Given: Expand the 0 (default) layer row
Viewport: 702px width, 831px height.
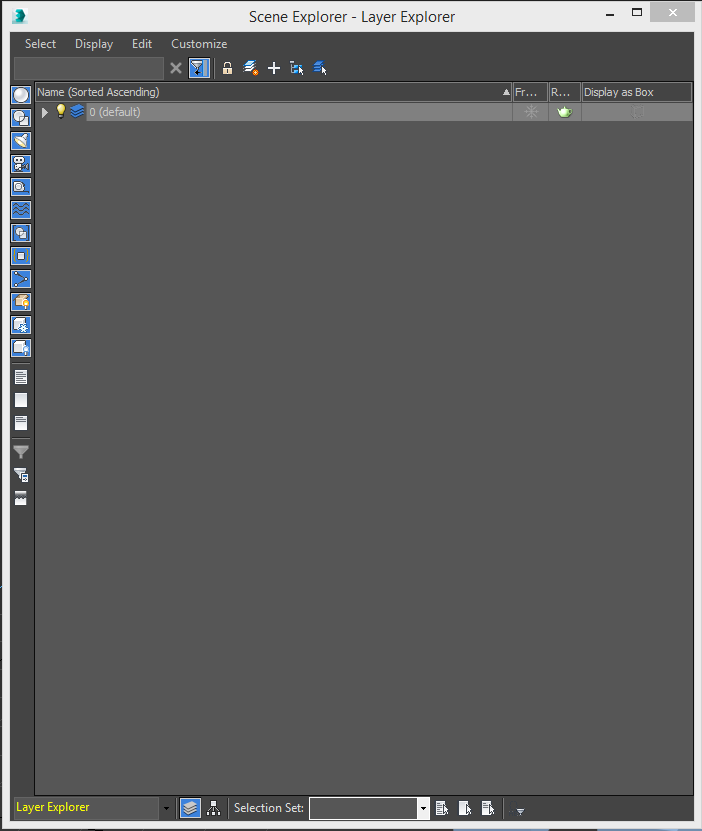Looking at the screenshot, I should point(45,112).
